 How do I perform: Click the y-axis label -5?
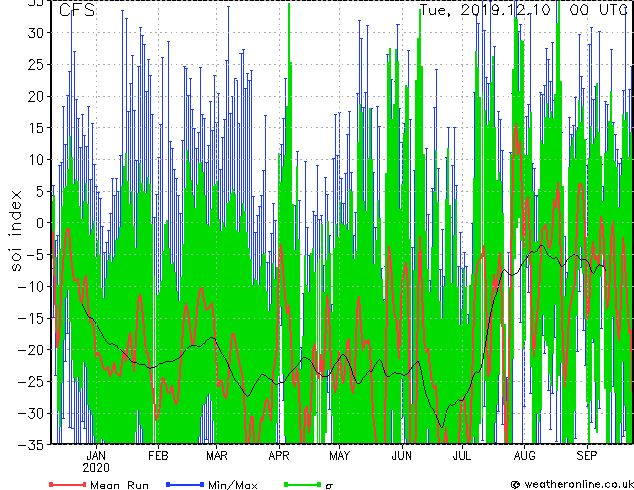point(35,255)
